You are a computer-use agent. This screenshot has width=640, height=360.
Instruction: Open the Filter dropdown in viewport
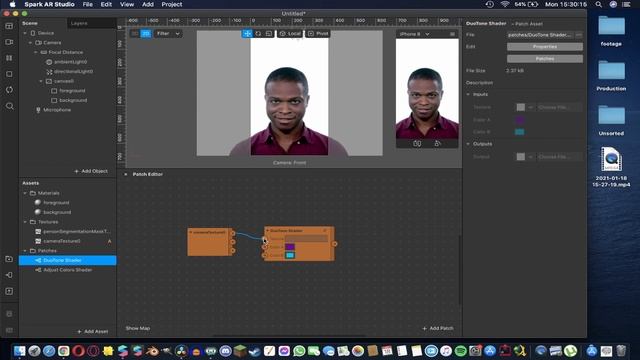(168, 33)
